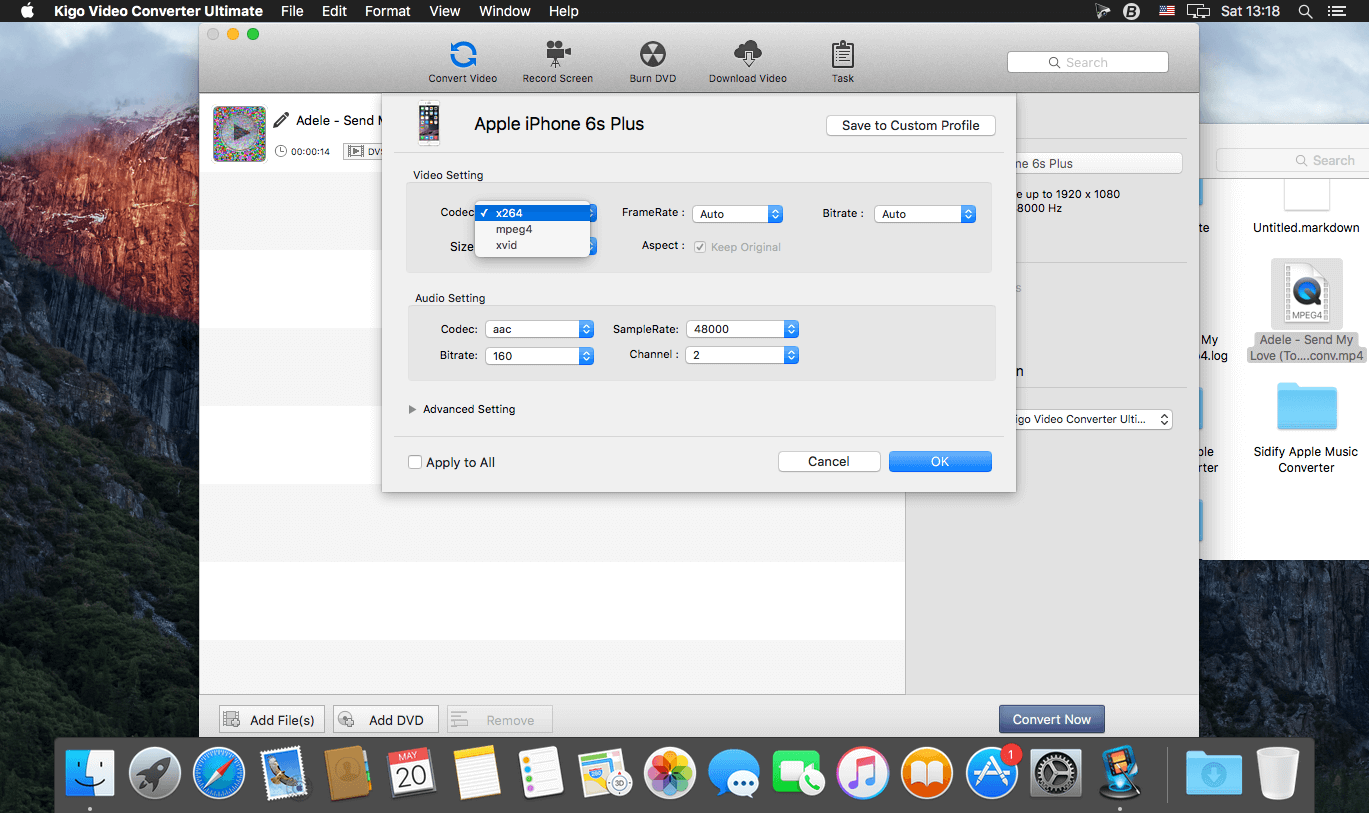Open Reminders in the dock
This screenshot has width=1369, height=813.
541,773
